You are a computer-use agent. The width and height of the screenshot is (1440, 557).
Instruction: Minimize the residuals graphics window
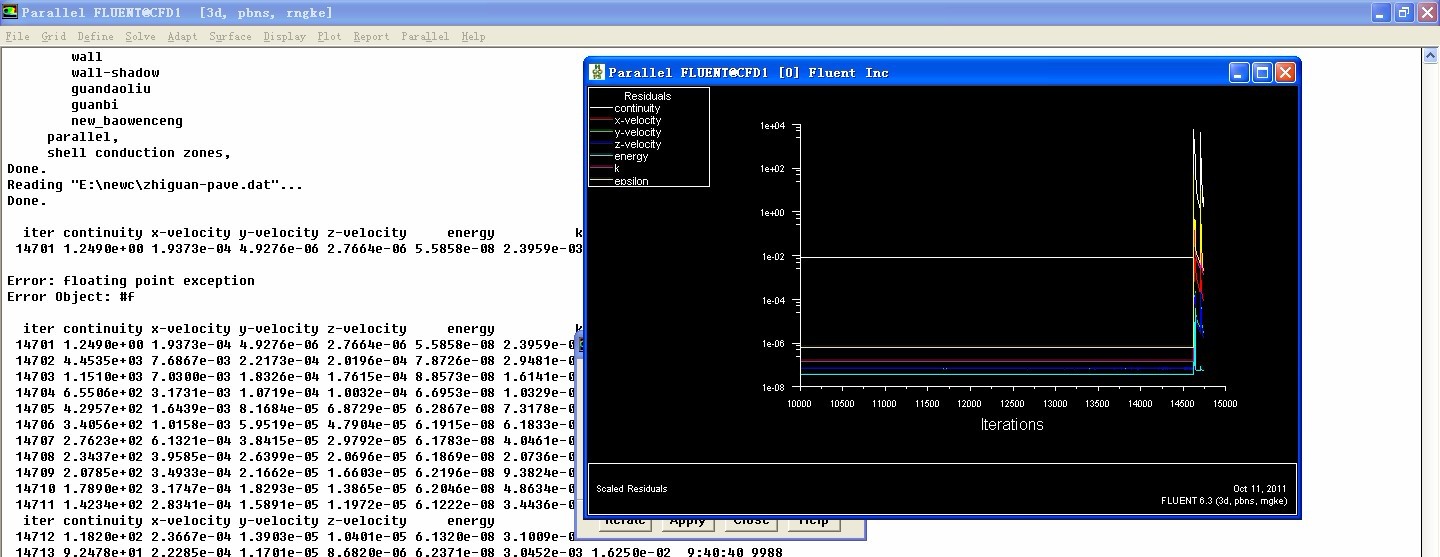point(1239,72)
